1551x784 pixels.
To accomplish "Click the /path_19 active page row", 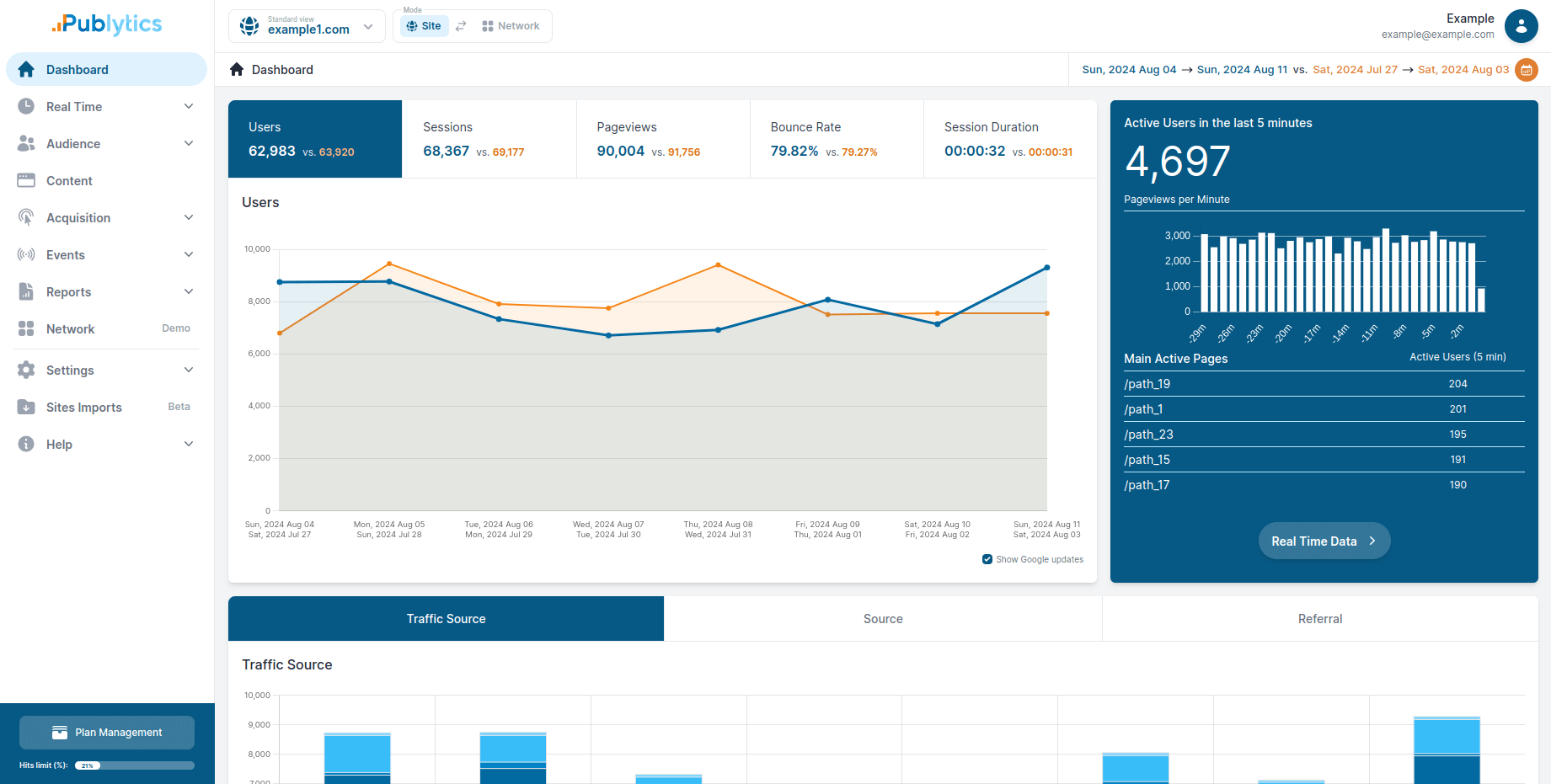I will (x=1324, y=384).
